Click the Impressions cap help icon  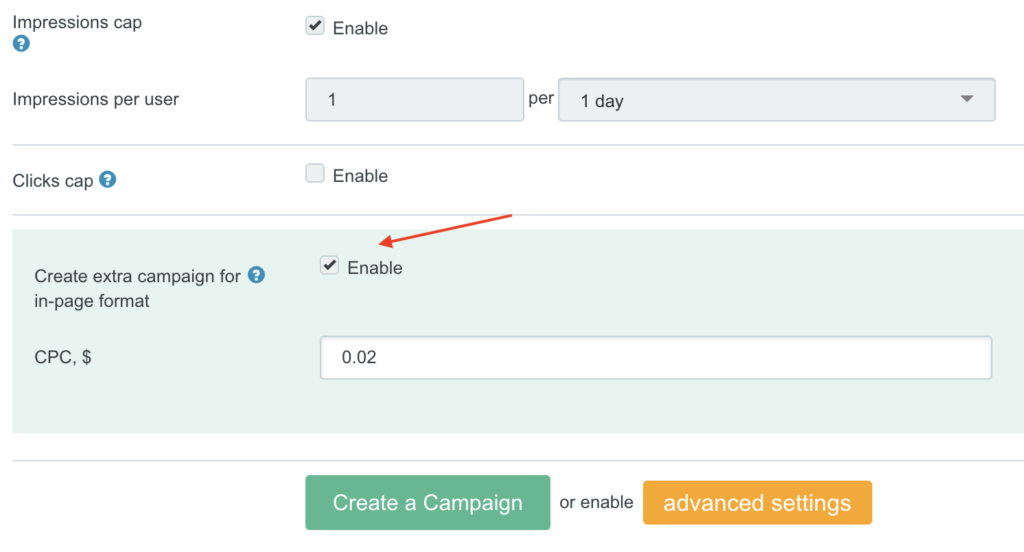(x=21, y=44)
